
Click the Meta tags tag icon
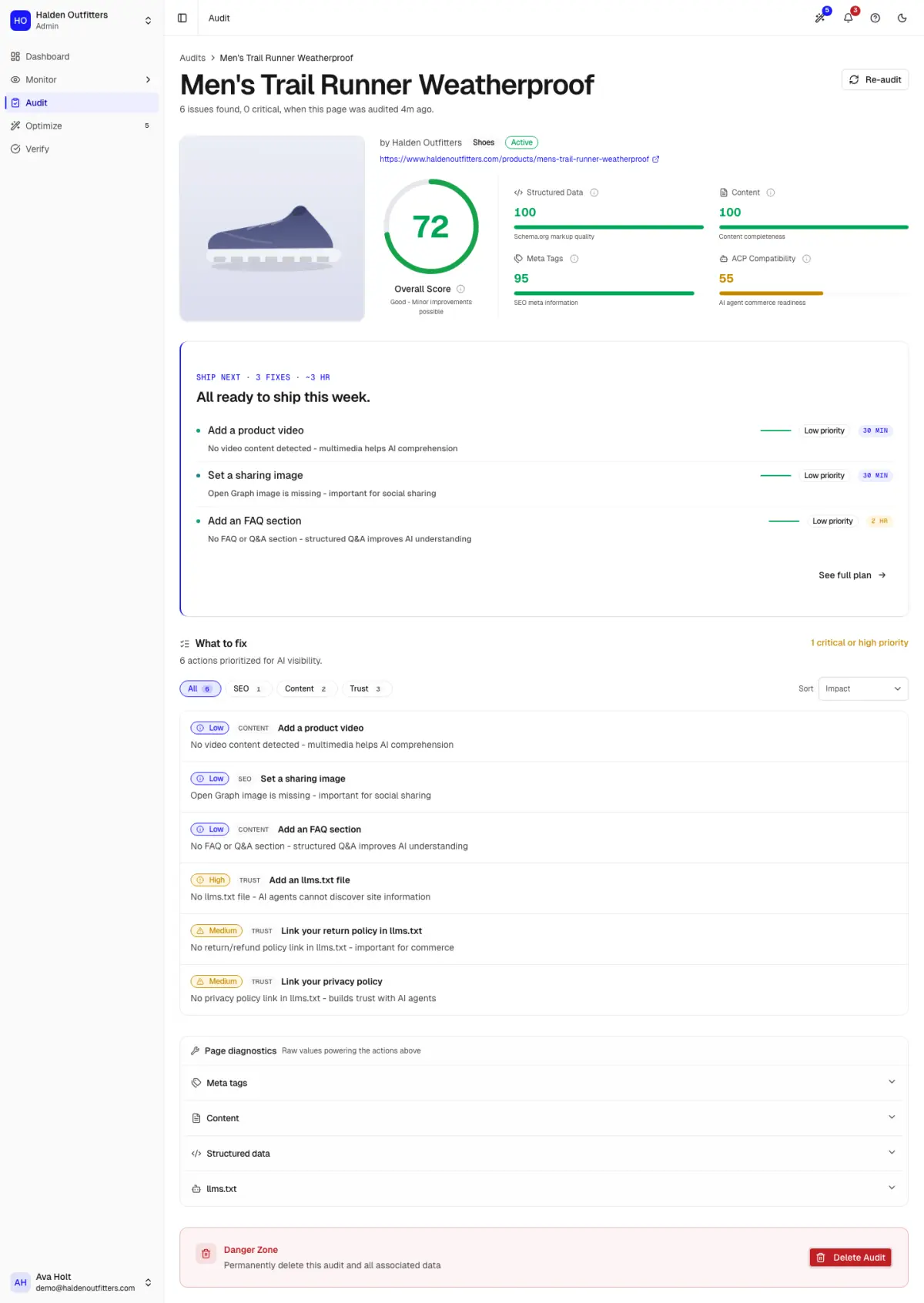click(196, 1083)
